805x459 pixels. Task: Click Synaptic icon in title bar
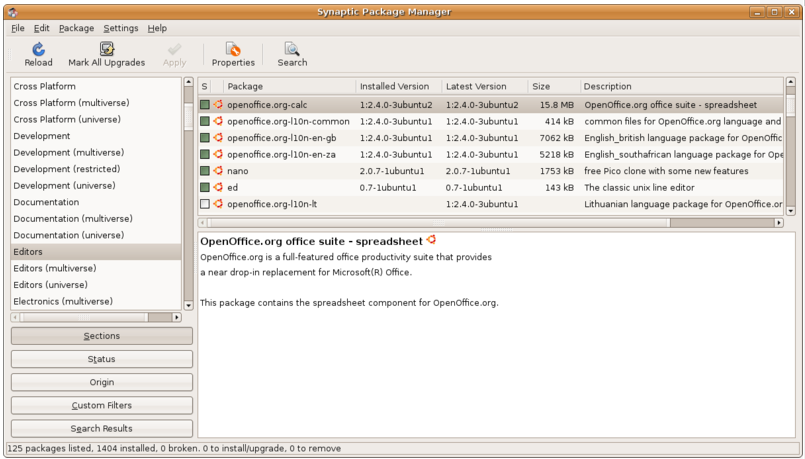13,12
